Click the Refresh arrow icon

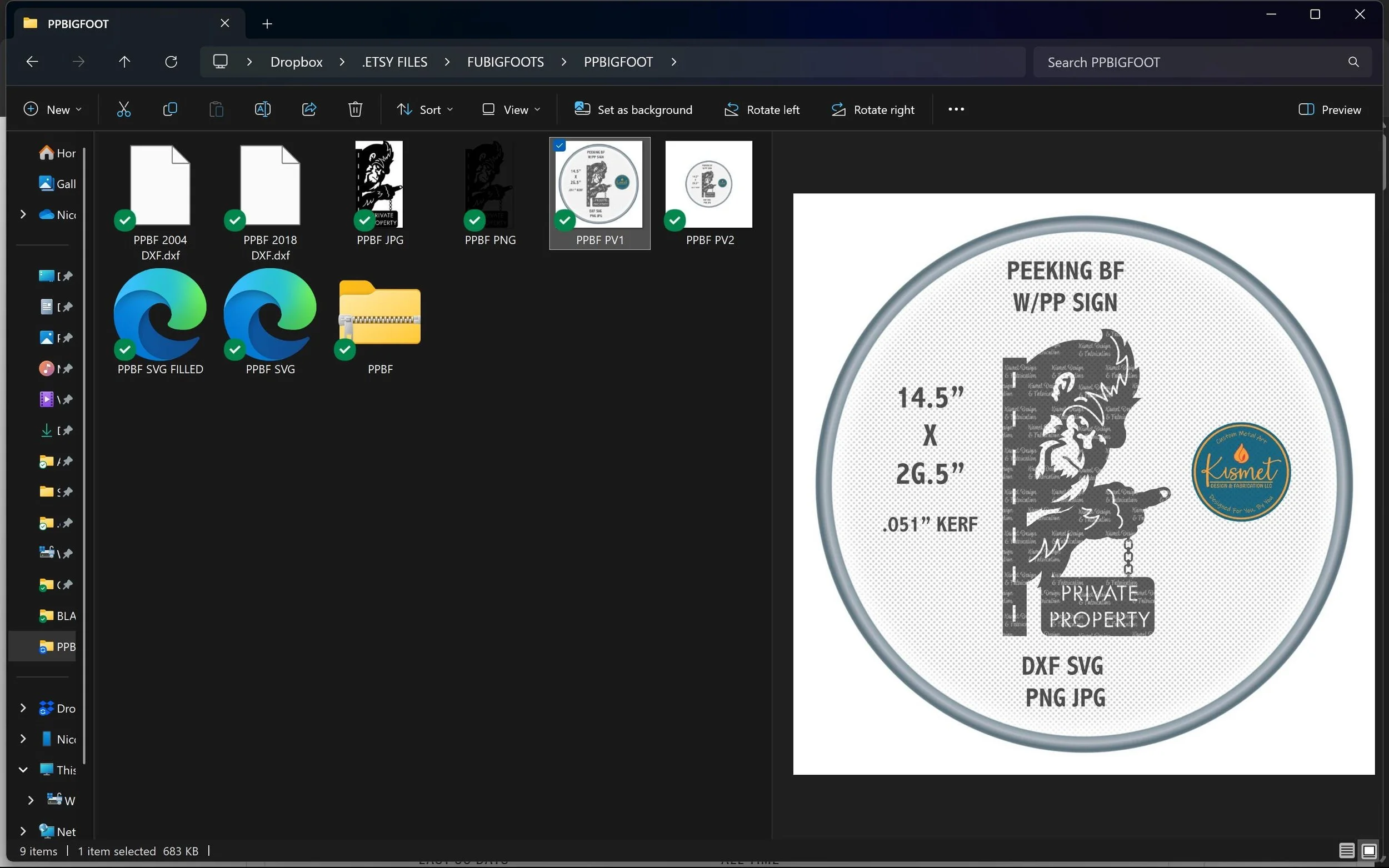[171, 62]
